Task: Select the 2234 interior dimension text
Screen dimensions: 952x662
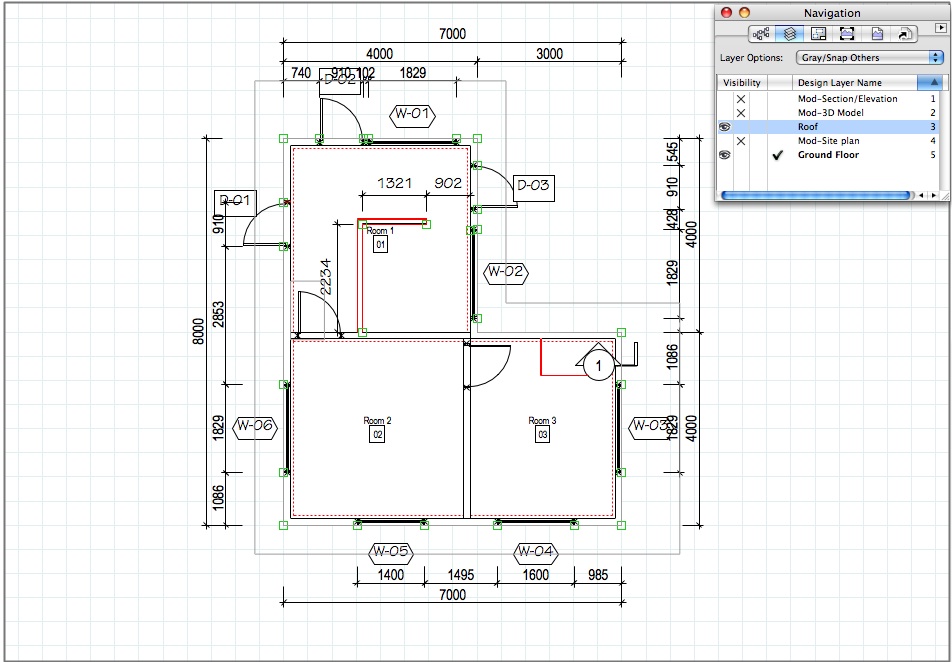Action: [x=325, y=277]
